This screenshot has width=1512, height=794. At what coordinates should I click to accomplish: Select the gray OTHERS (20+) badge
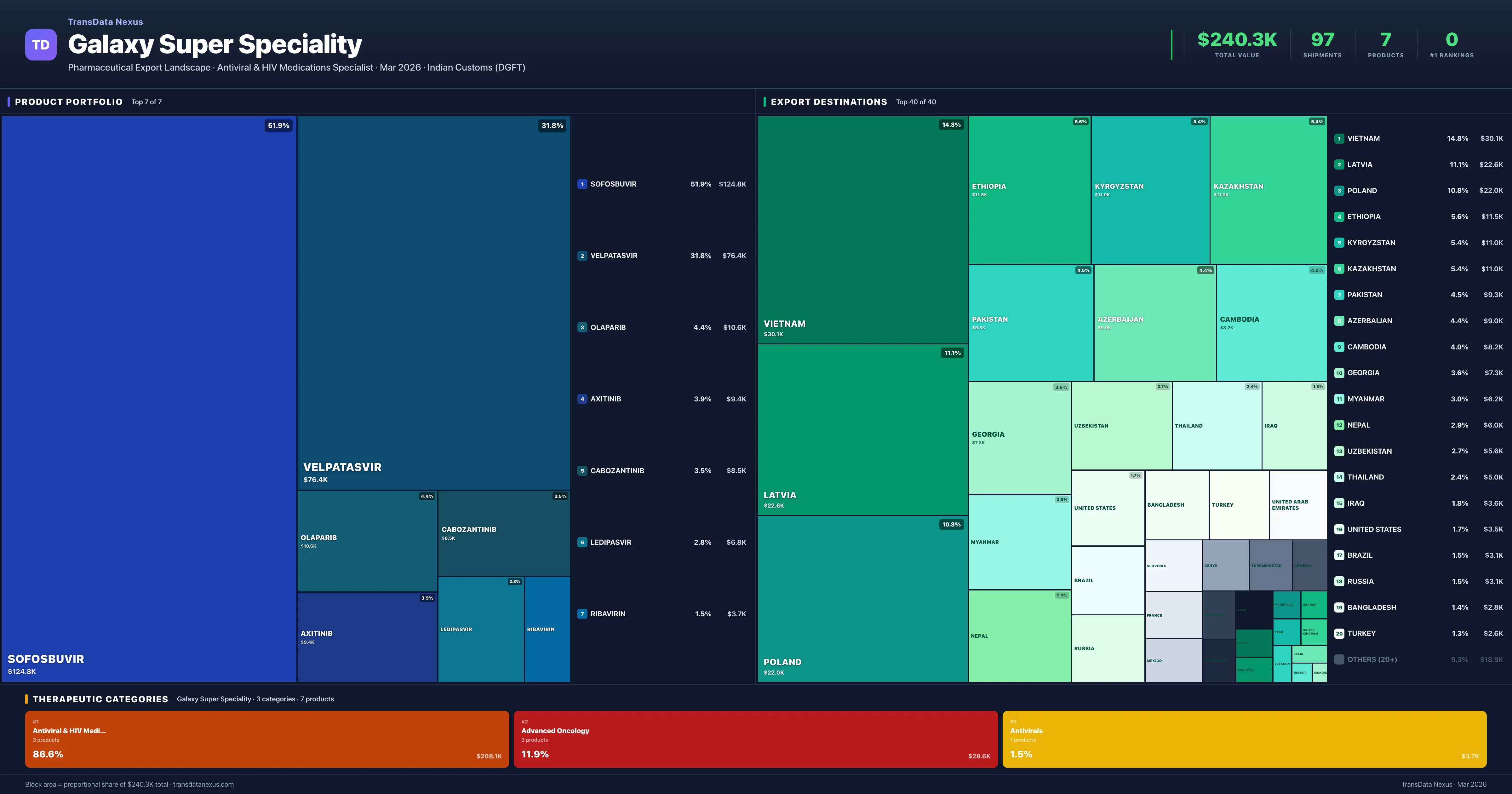pyautogui.click(x=1339, y=659)
